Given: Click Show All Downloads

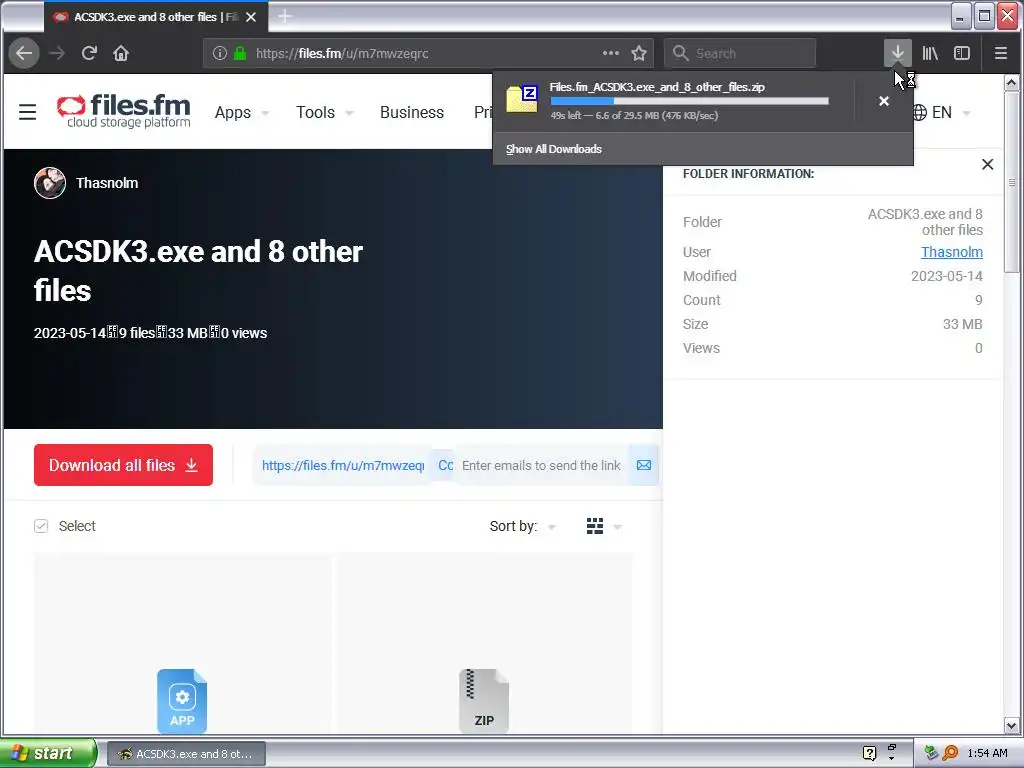Looking at the screenshot, I should point(554,149).
